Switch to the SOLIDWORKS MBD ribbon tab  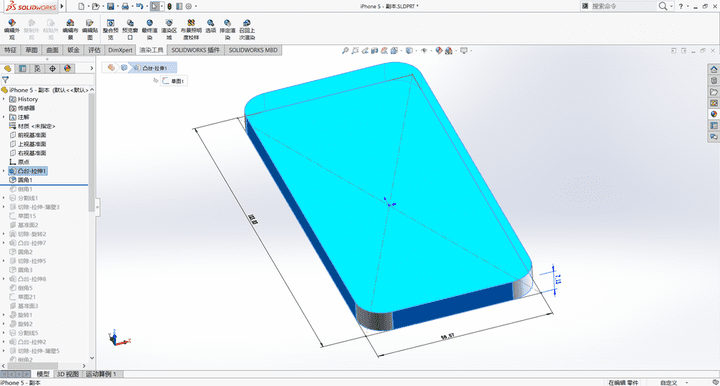[x=253, y=50]
